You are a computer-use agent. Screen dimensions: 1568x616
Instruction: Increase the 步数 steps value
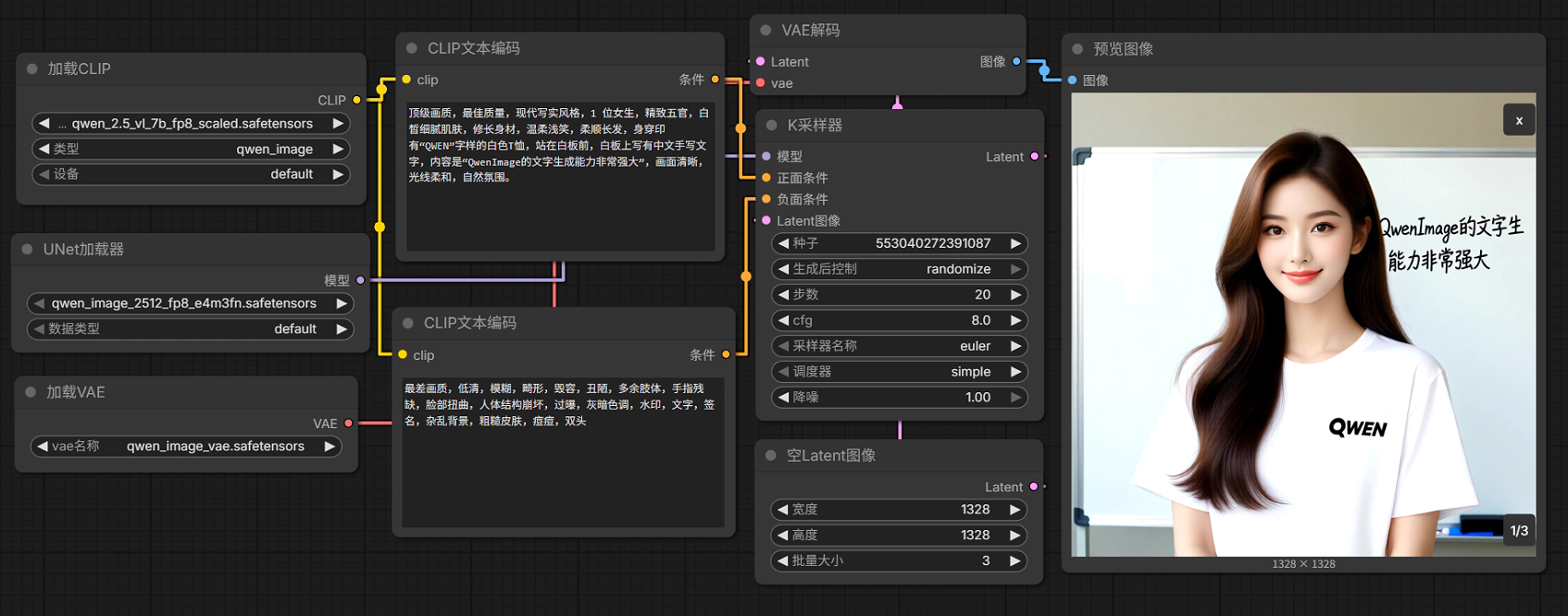pos(1015,294)
